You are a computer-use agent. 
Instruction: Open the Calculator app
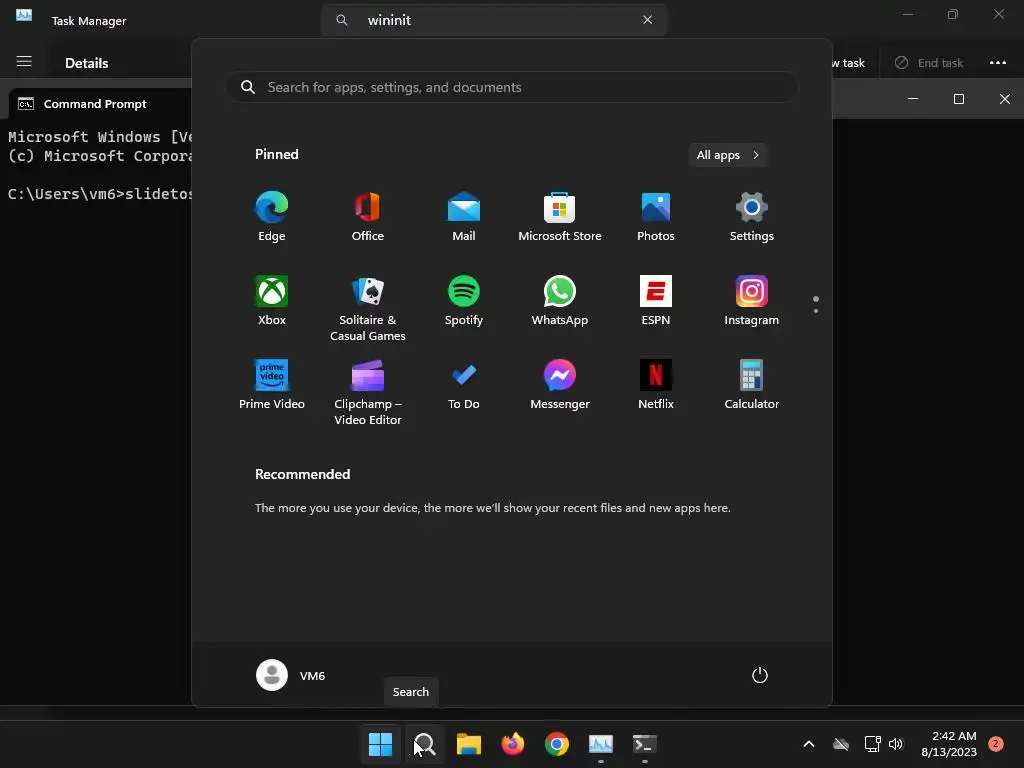pos(752,385)
